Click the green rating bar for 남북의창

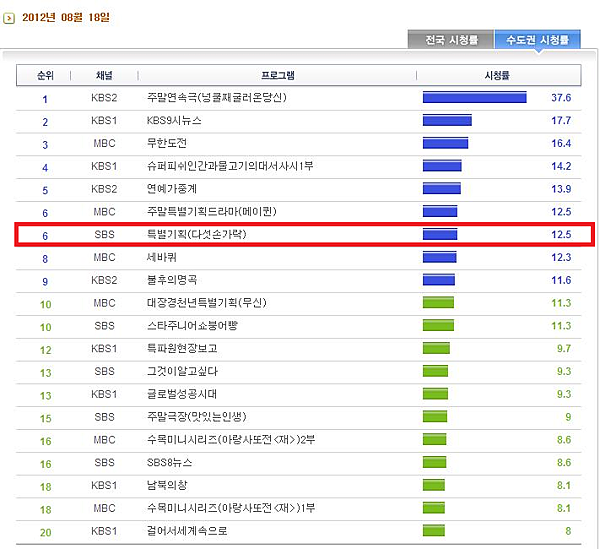click(x=434, y=485)
